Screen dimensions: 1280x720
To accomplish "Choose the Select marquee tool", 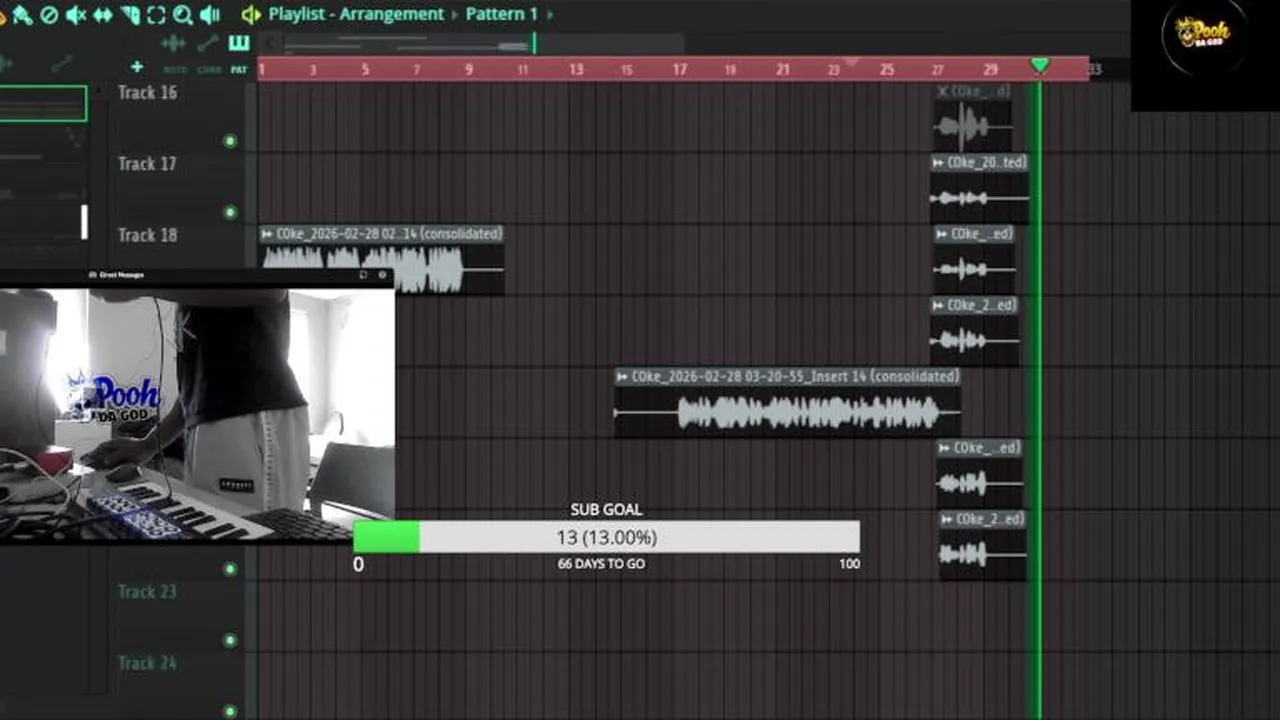I will coord(156,15).
